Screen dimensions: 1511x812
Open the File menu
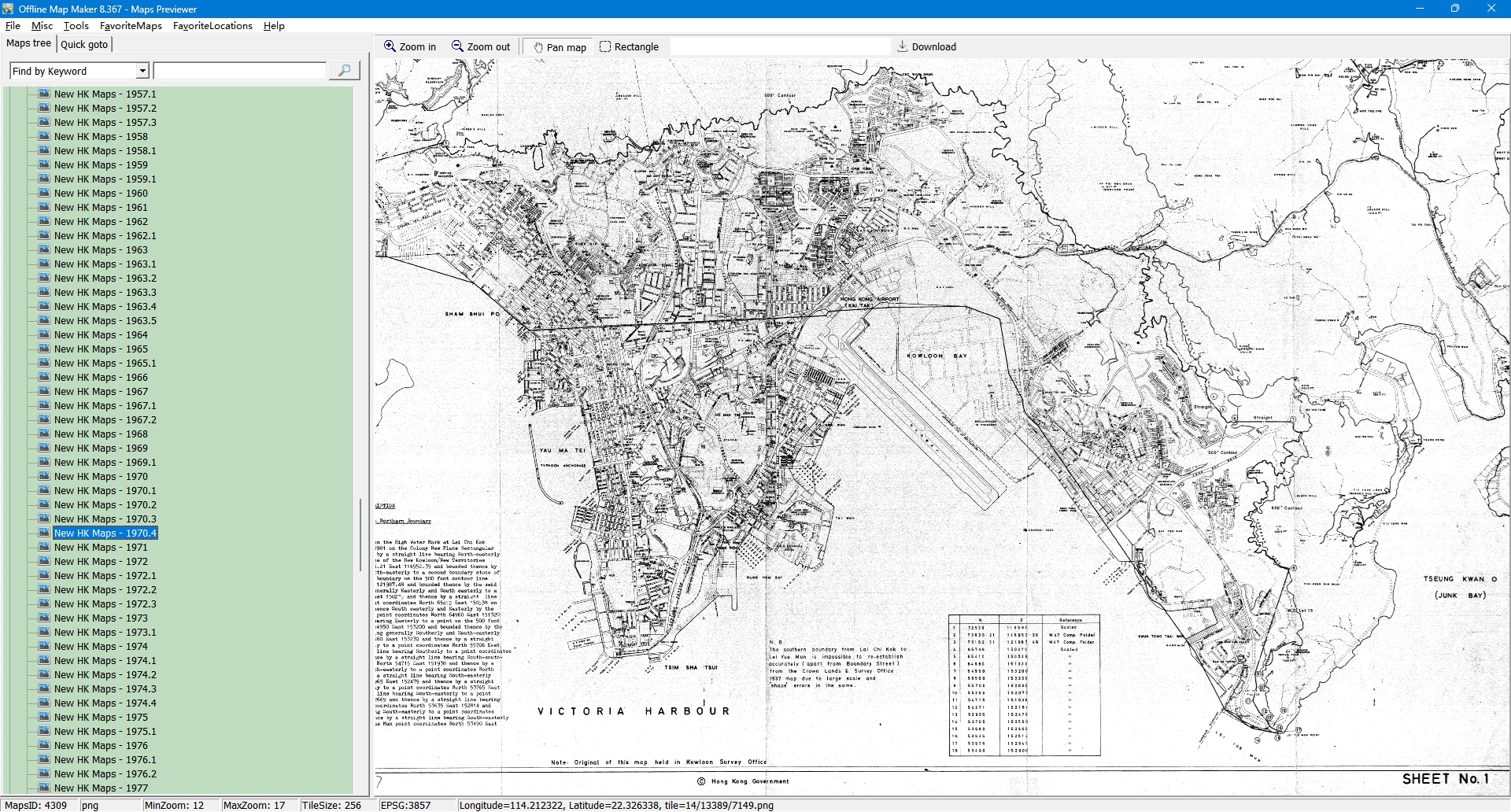tap(13, 26)
